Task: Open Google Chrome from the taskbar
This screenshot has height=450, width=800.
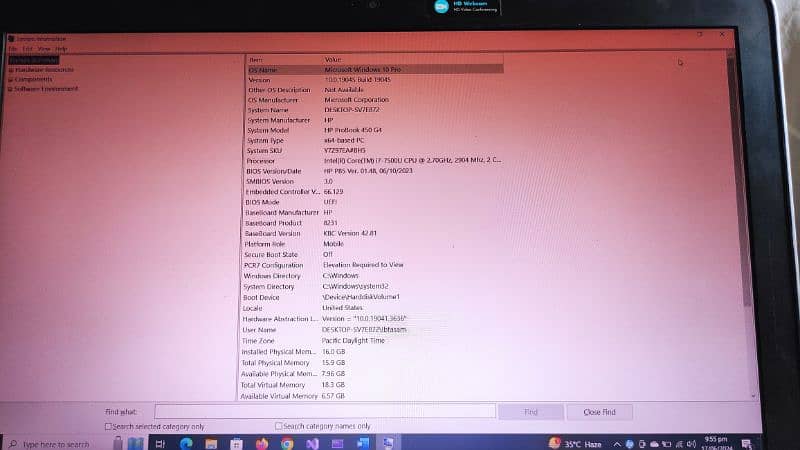Action: coord(287,444)
